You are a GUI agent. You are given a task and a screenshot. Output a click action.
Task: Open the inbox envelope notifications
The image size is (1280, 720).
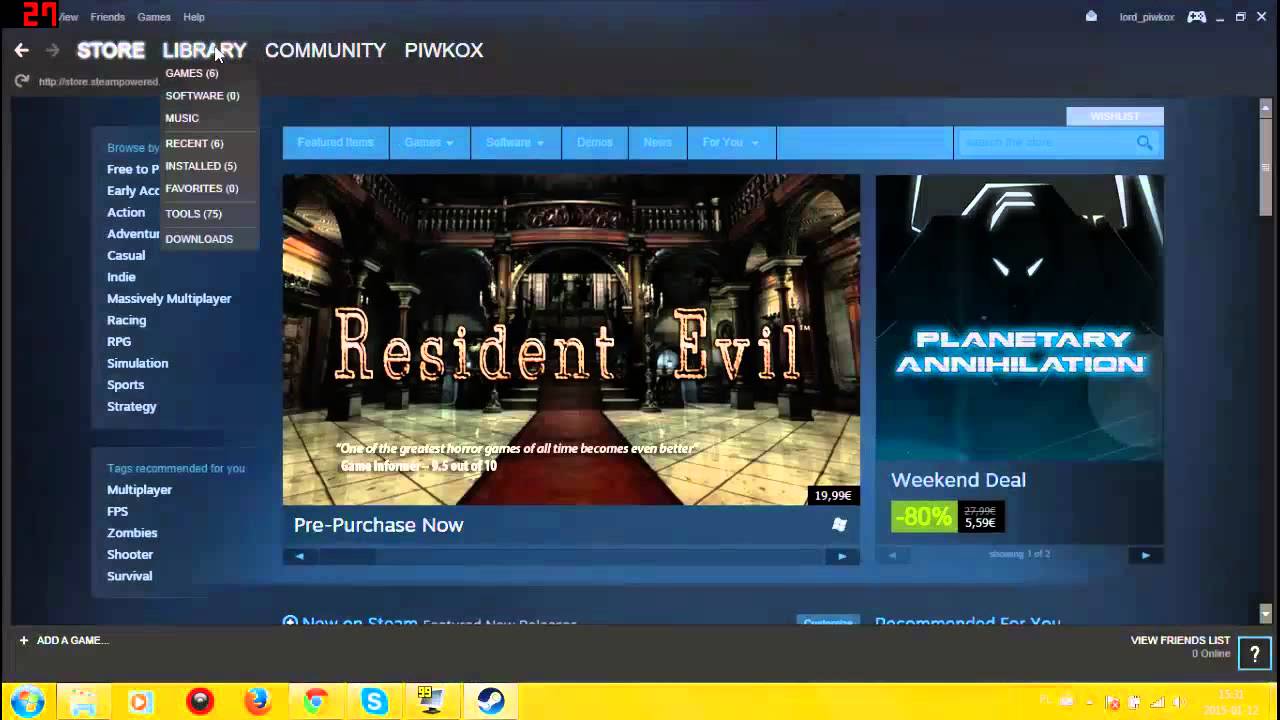pyautogui.click(x=1091, y=16)
